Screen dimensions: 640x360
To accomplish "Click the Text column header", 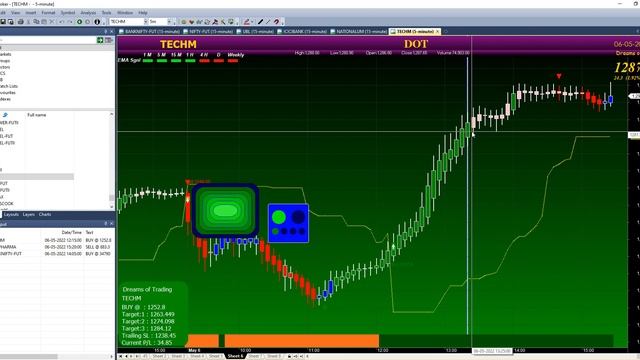I will coord(89,232).
